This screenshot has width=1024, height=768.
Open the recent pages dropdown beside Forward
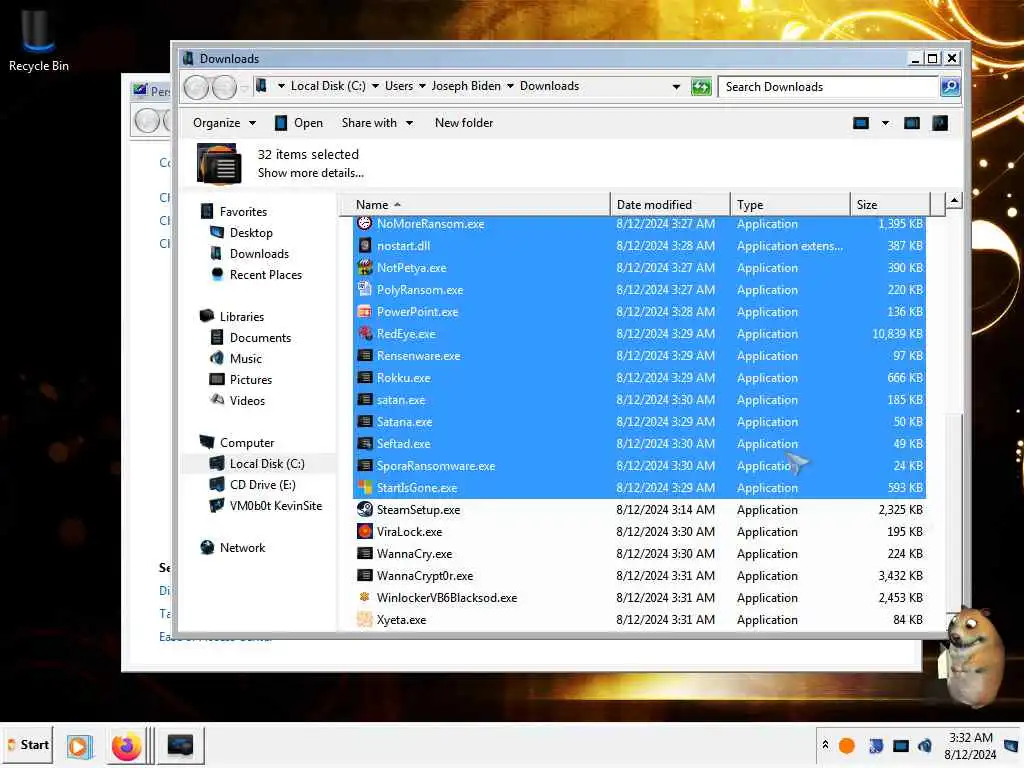tap(244, 87)
